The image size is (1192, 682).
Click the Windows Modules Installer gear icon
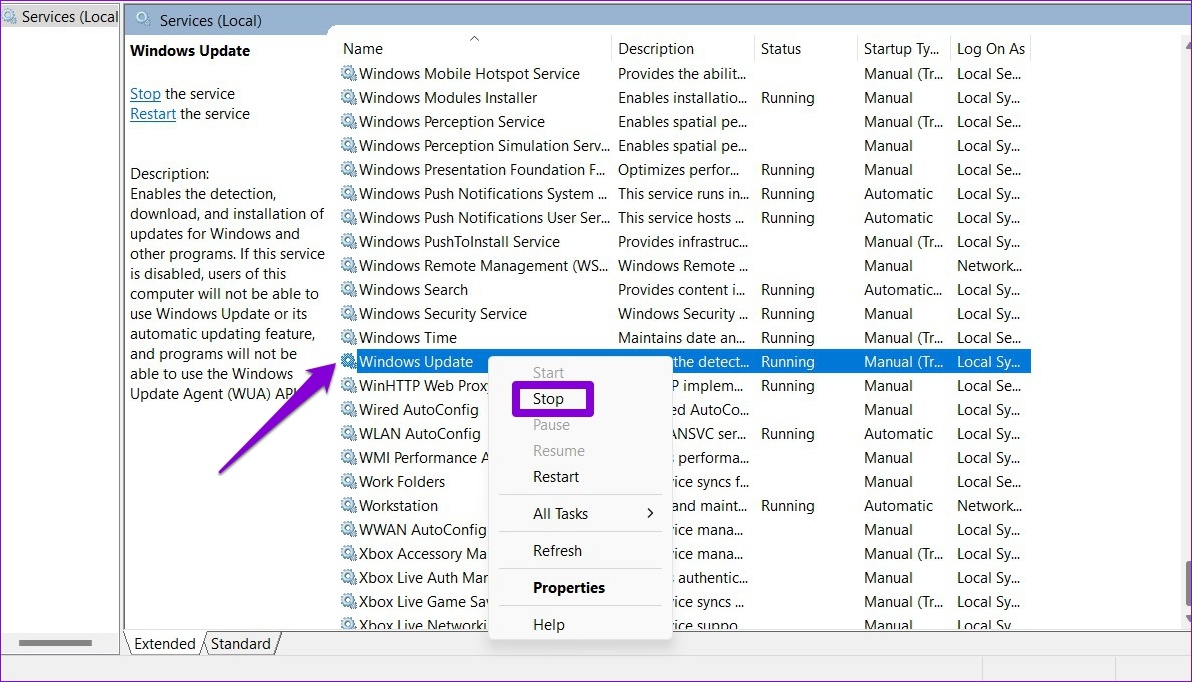click(348, 98)
